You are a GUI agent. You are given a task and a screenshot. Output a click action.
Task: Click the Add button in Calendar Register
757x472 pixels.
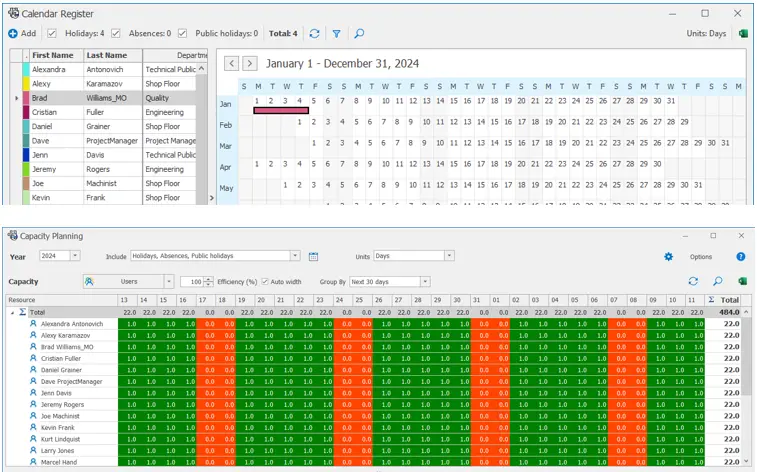[x=21, y=33]
